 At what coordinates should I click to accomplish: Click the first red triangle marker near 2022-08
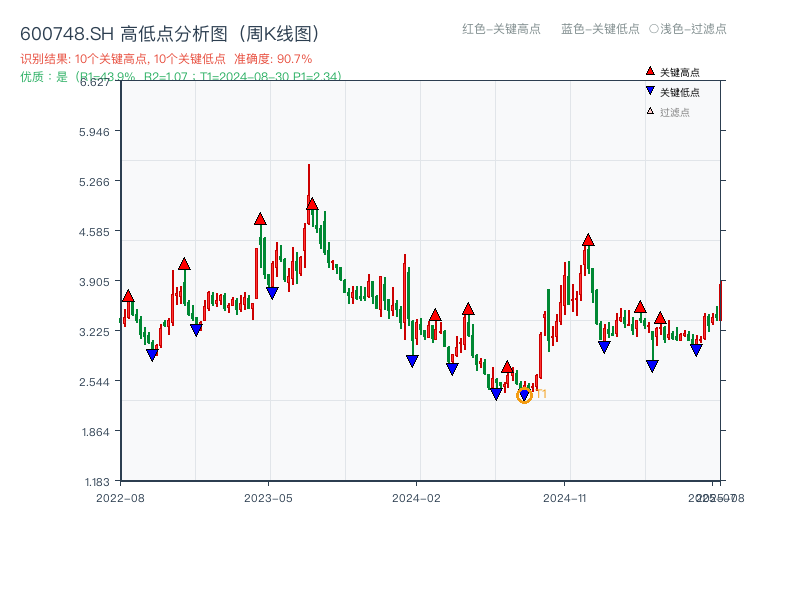click(x=128, y=296)
